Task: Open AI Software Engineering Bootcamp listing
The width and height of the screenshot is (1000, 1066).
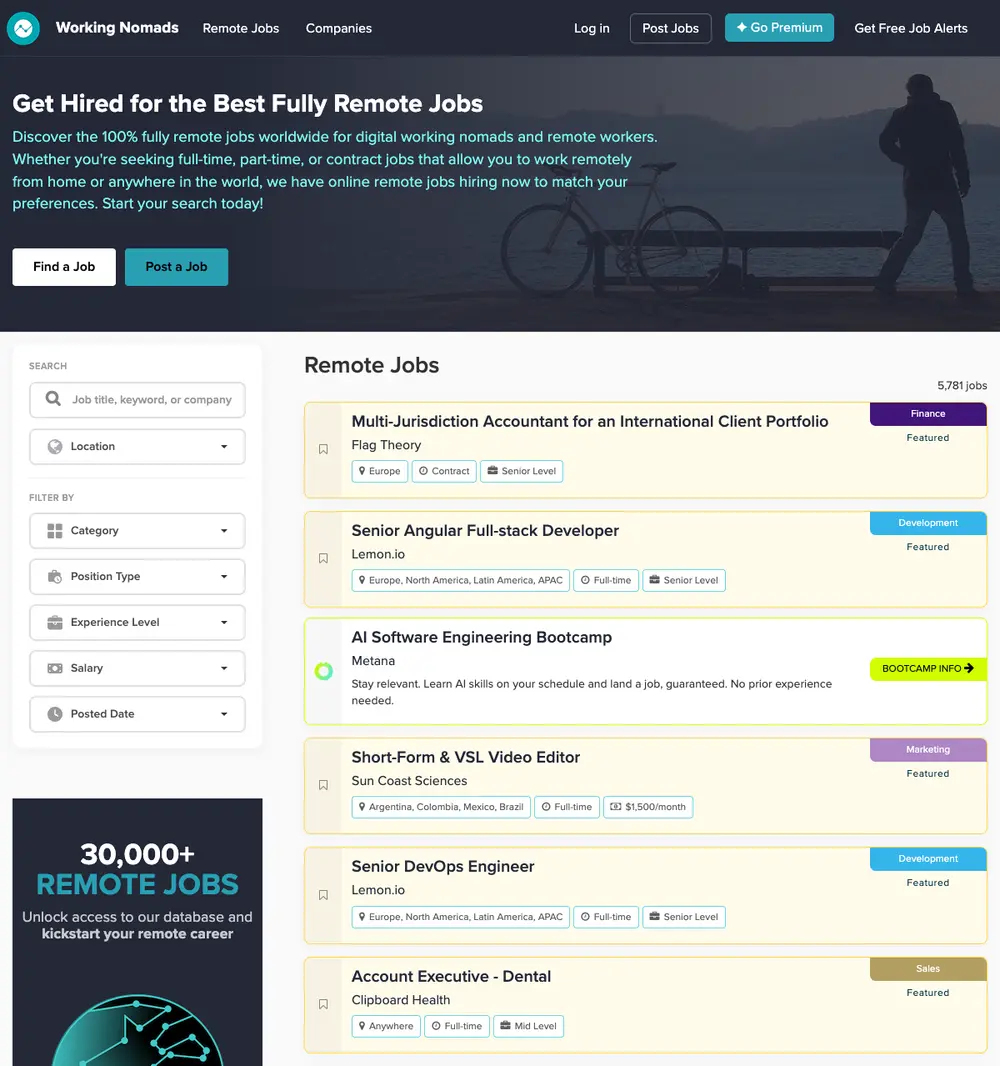Action: 481,637
